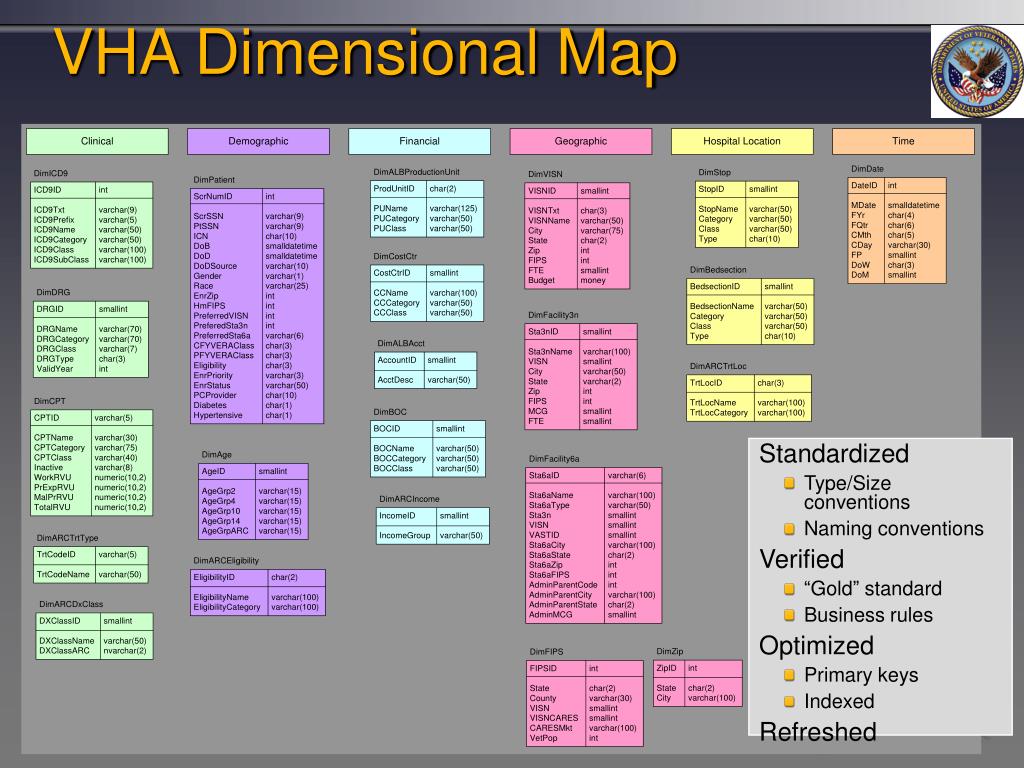
Task: Click the DimICD9 table label
Action: click(51, 173)
